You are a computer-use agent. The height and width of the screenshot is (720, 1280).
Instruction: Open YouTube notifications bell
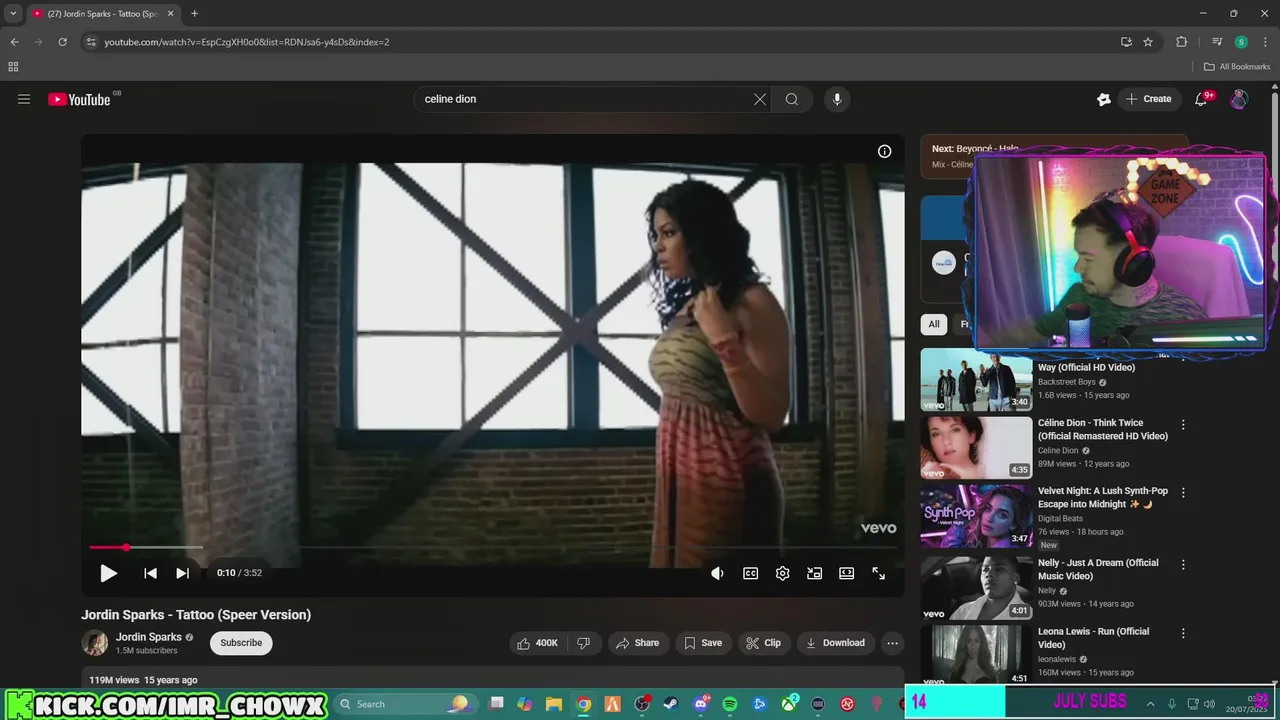point(1202,99)
